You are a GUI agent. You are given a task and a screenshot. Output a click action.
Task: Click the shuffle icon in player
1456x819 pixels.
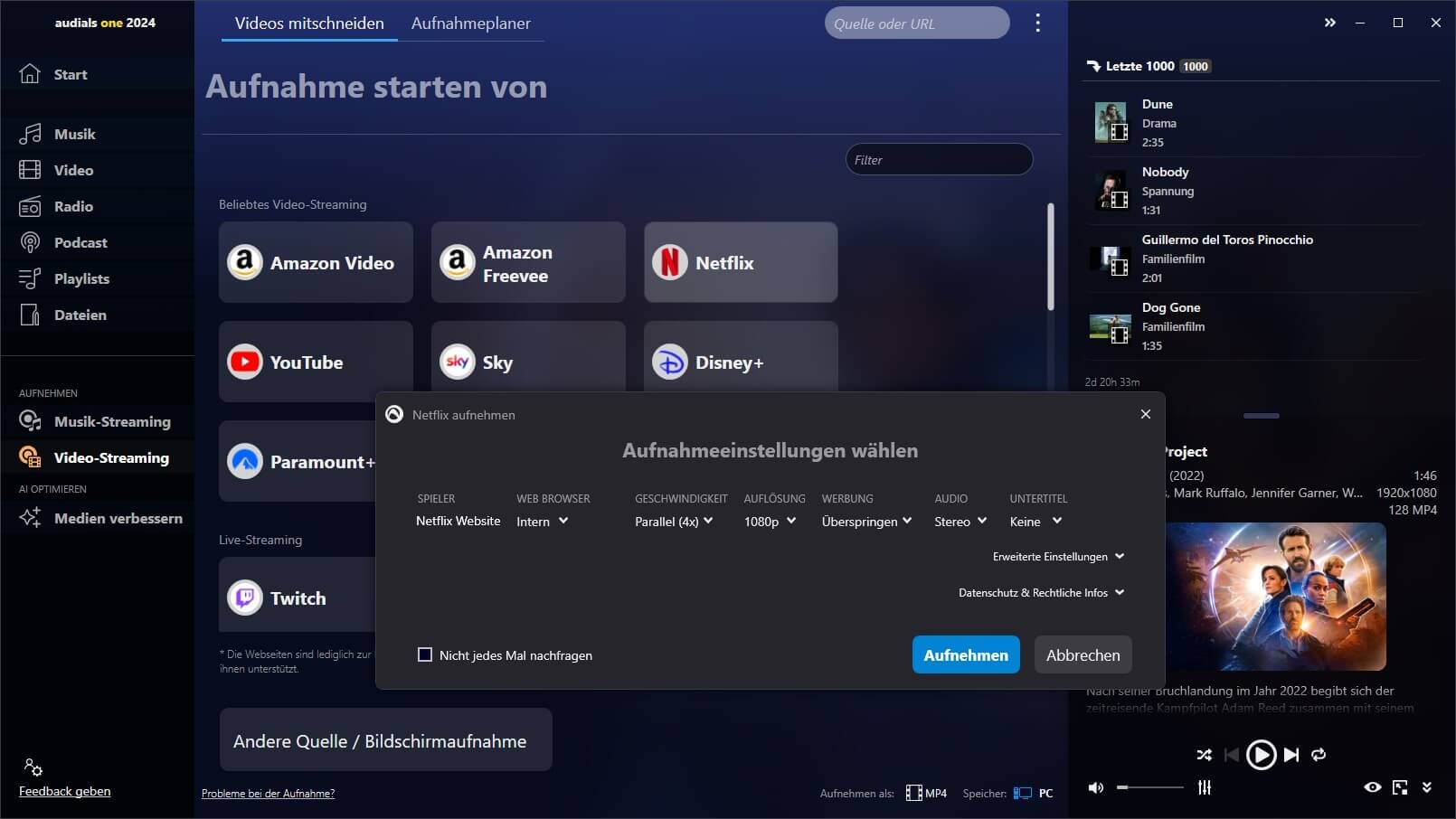tap(1204, 755)
